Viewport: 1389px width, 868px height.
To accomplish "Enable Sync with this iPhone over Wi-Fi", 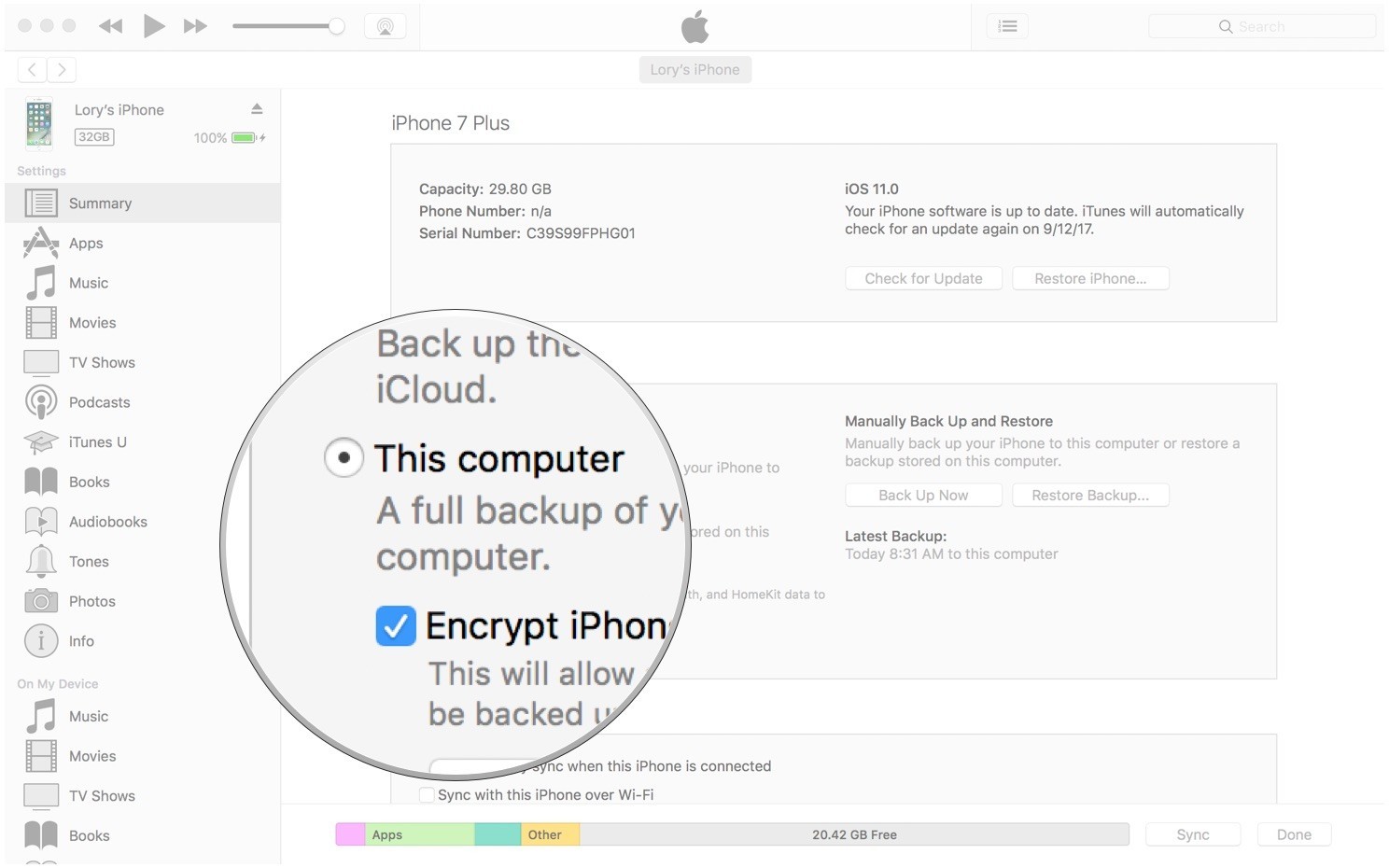I will click(427, 795).
